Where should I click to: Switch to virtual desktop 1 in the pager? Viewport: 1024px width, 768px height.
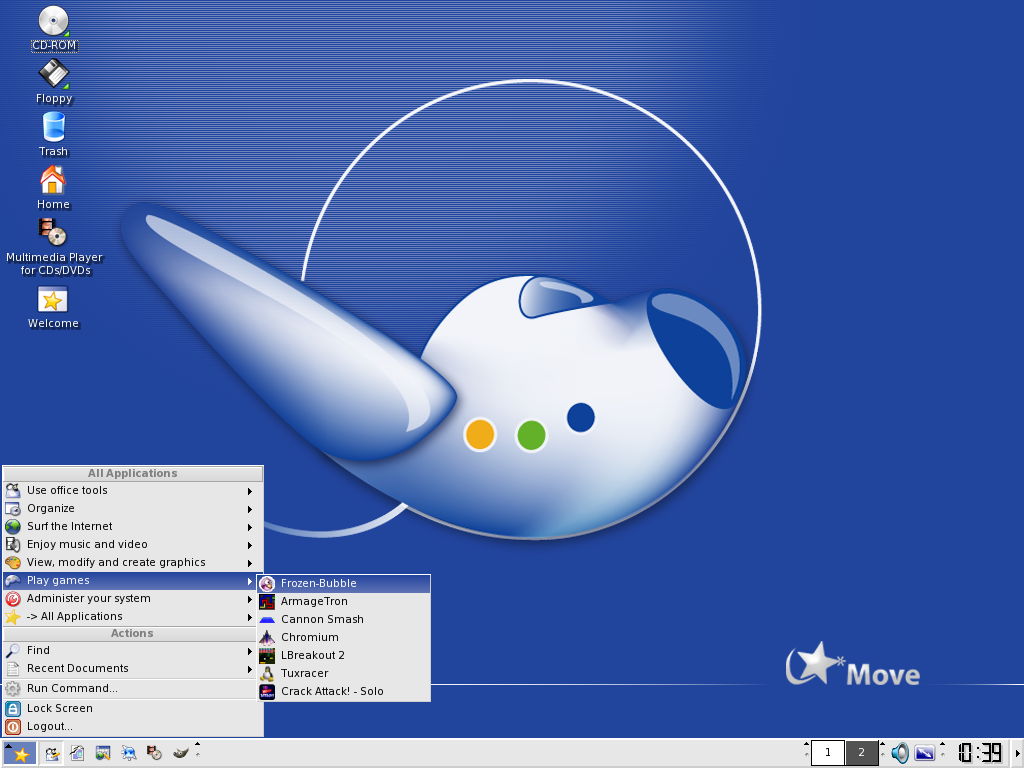tap(827, 753)
